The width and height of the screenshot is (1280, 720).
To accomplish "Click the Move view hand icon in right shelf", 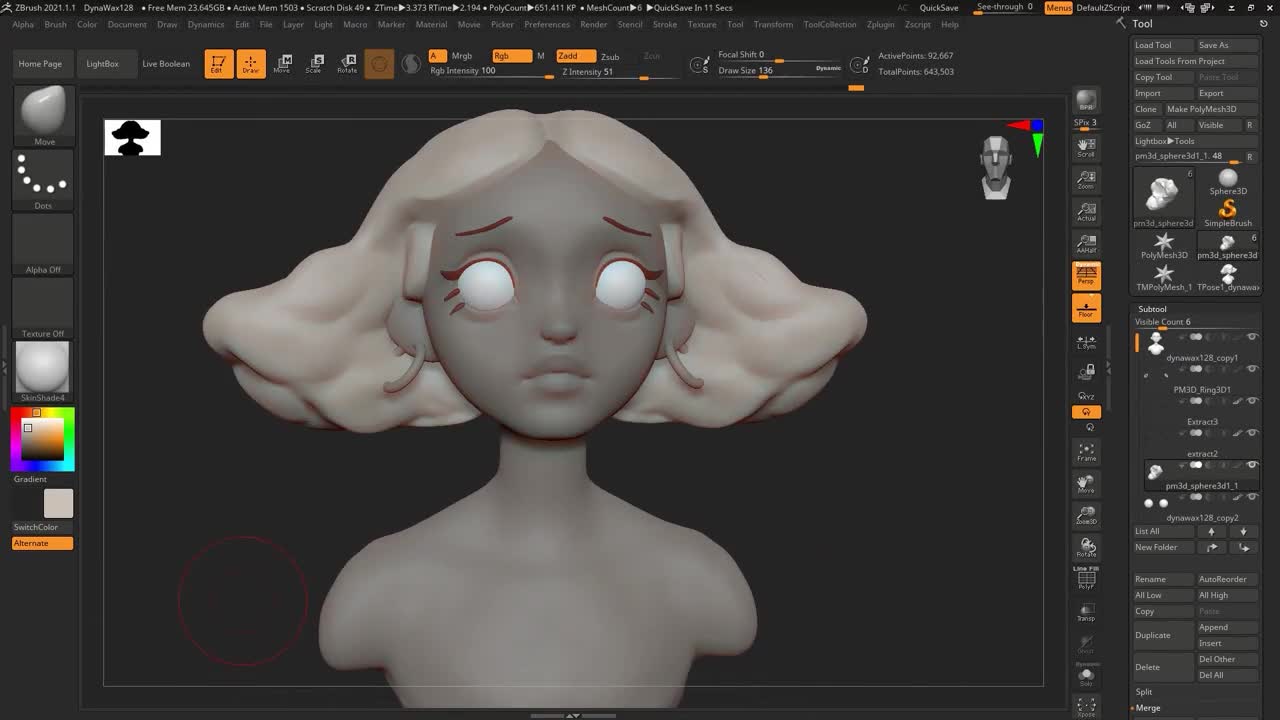I will click(x=1086, y=483).
